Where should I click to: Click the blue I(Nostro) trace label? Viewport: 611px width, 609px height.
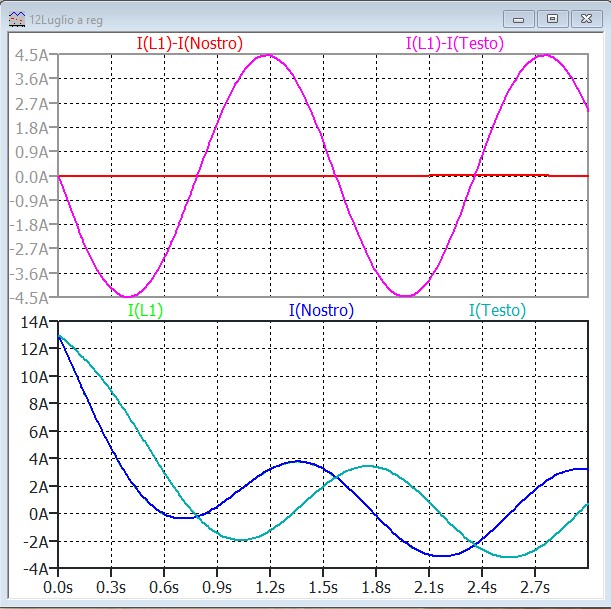coord(321,310)
